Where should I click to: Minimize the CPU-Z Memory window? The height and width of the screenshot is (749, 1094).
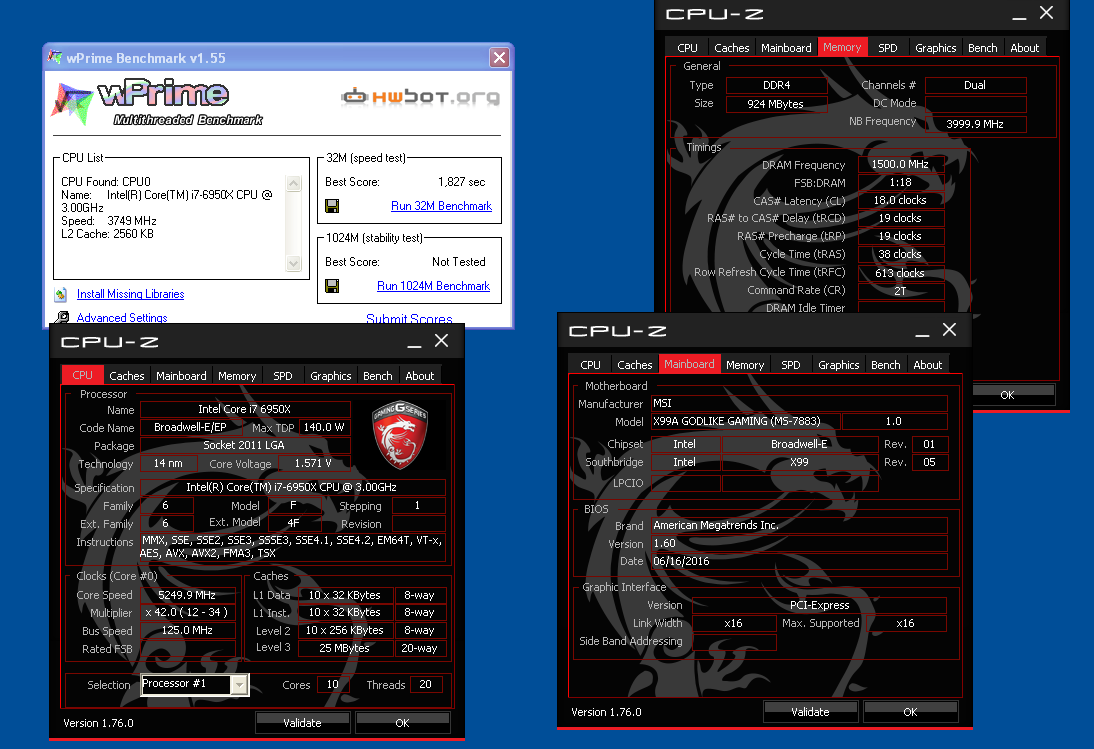[x=1019, y=13]
